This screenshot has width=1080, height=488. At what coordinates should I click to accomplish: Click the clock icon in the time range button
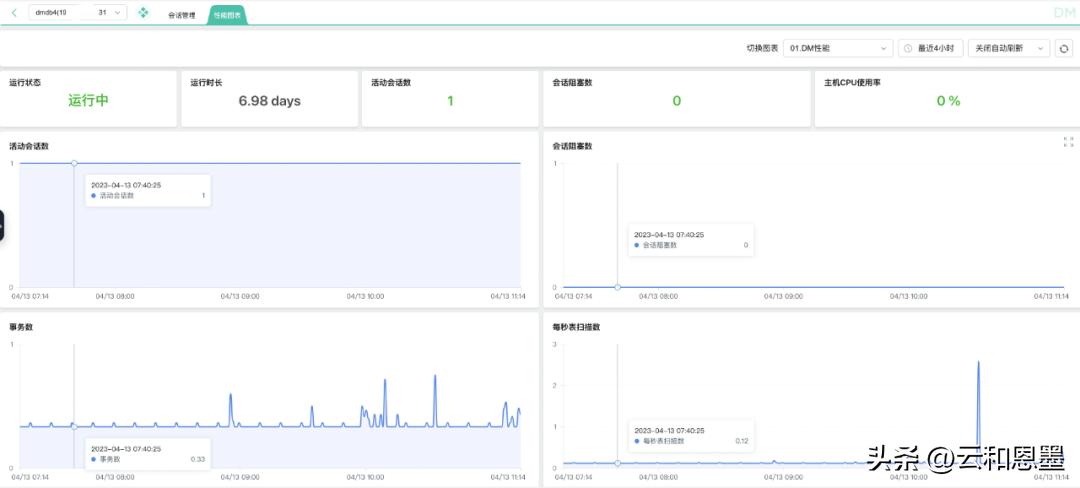(908, 48)
